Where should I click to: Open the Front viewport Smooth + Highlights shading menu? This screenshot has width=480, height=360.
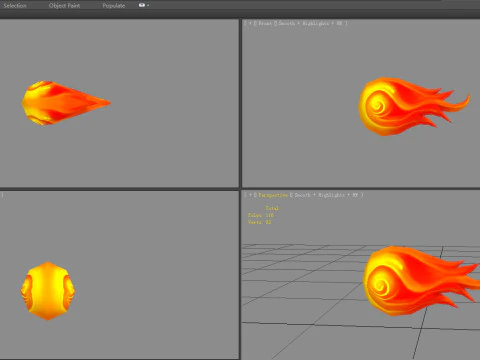(311, 23)
